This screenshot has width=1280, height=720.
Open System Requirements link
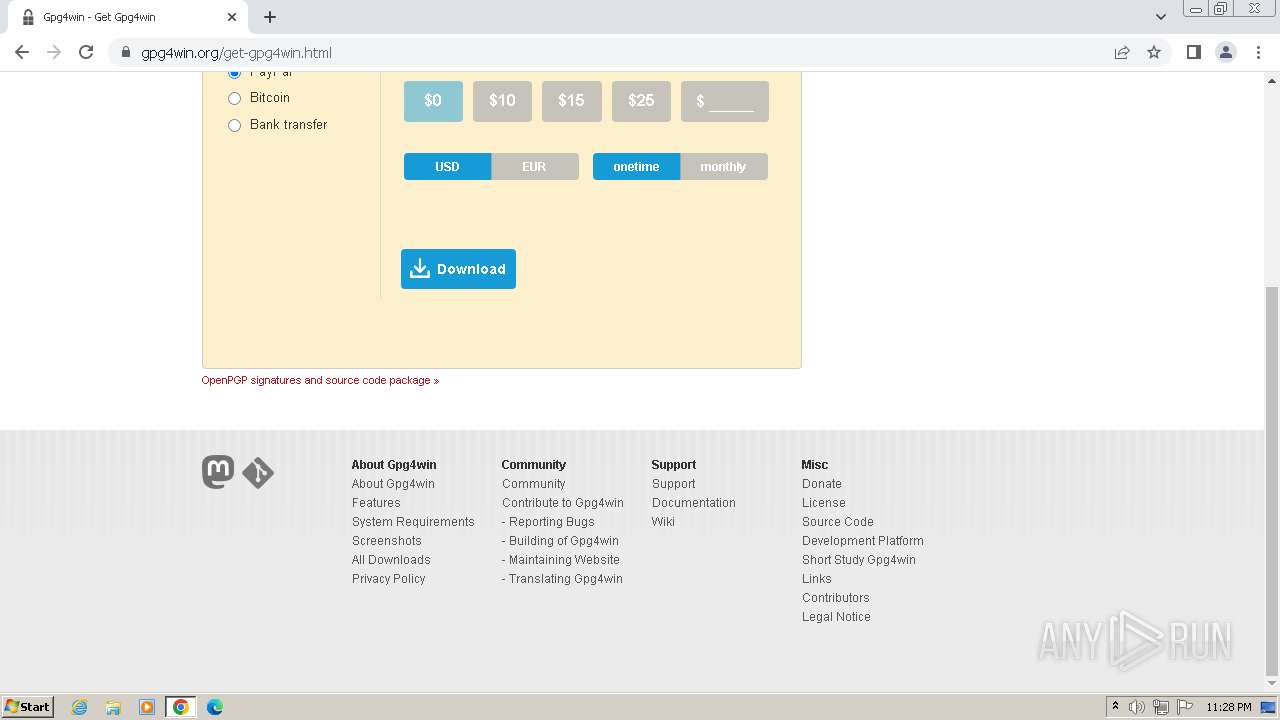coord(413,522)
